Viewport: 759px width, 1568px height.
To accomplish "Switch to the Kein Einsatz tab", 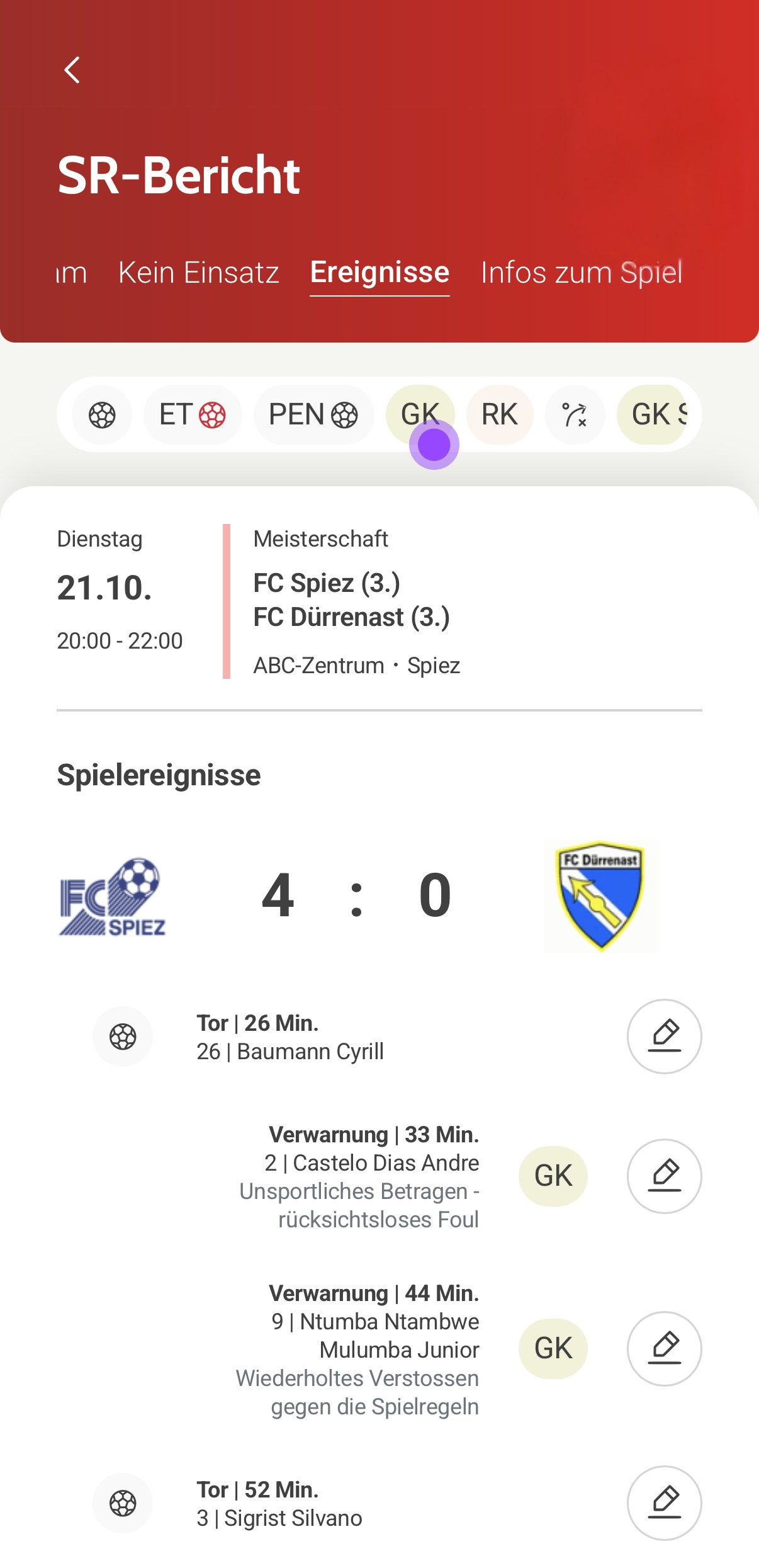I will [199, 273].
